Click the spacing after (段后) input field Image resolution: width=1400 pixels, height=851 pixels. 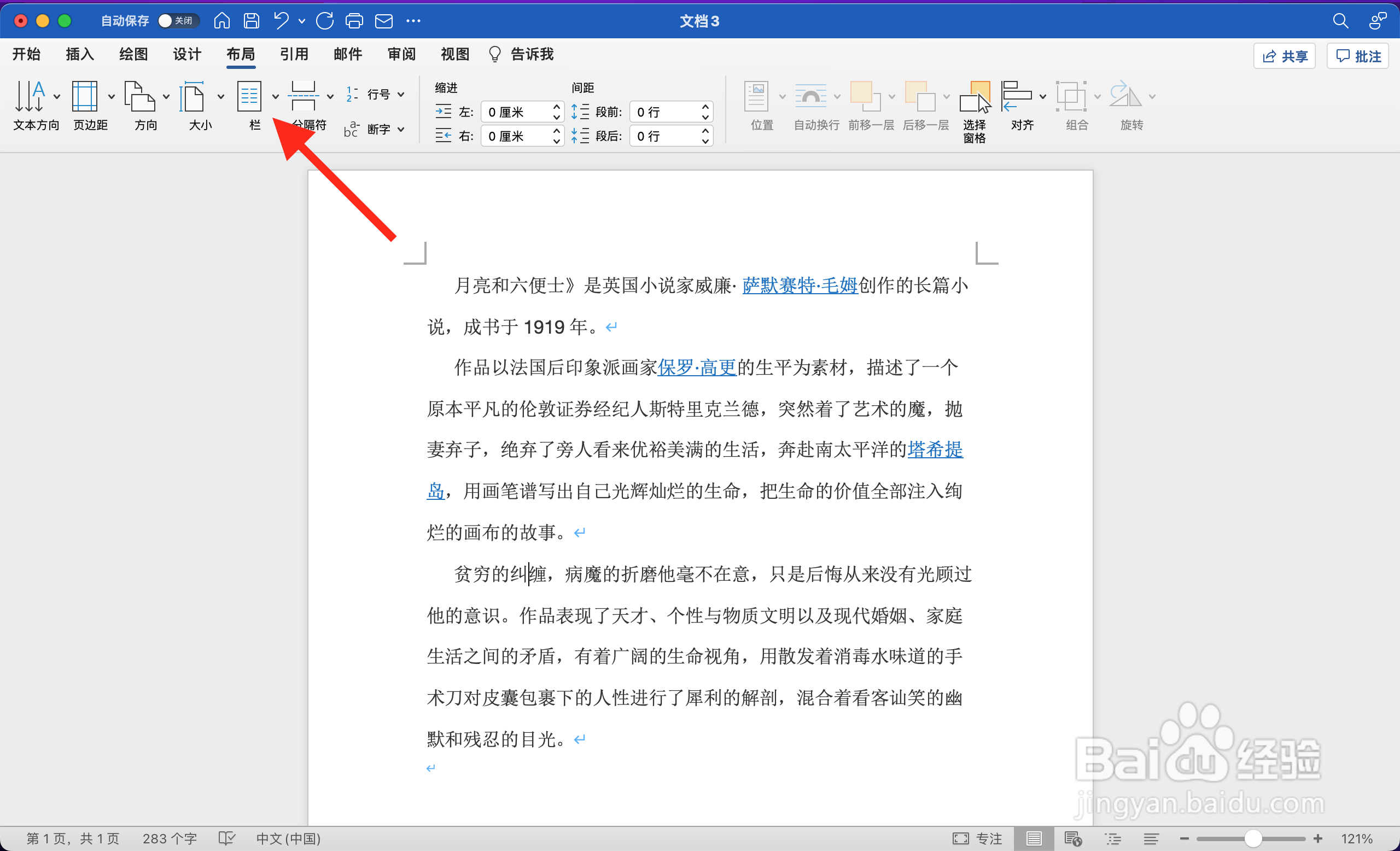point(670,136)
